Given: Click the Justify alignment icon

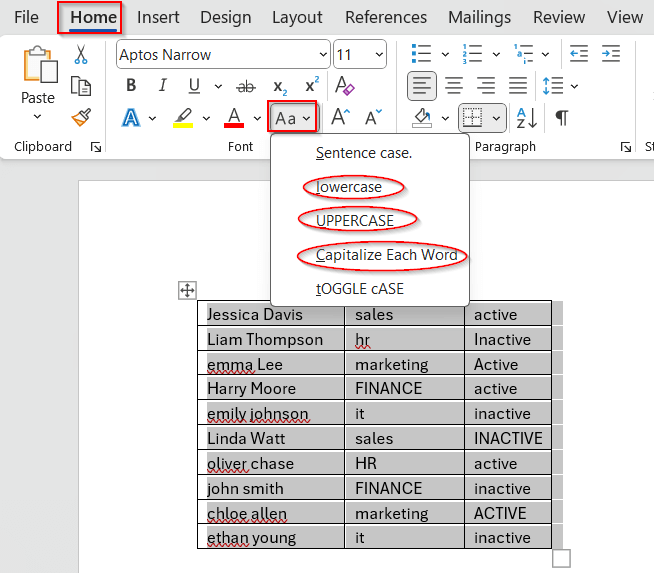Looking at the screenshot, I should [x=518, y=86].
